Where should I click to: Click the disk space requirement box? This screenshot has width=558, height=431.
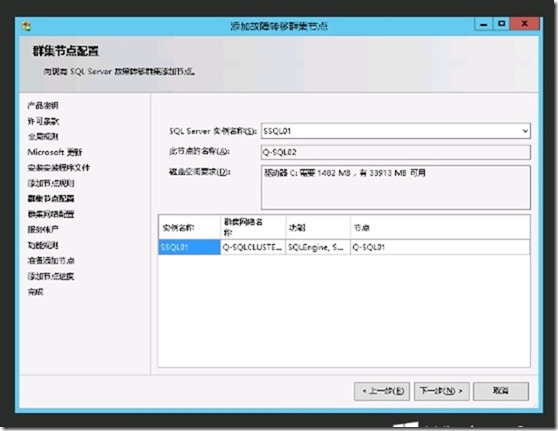pyautogui.click(x=396, y=187)
